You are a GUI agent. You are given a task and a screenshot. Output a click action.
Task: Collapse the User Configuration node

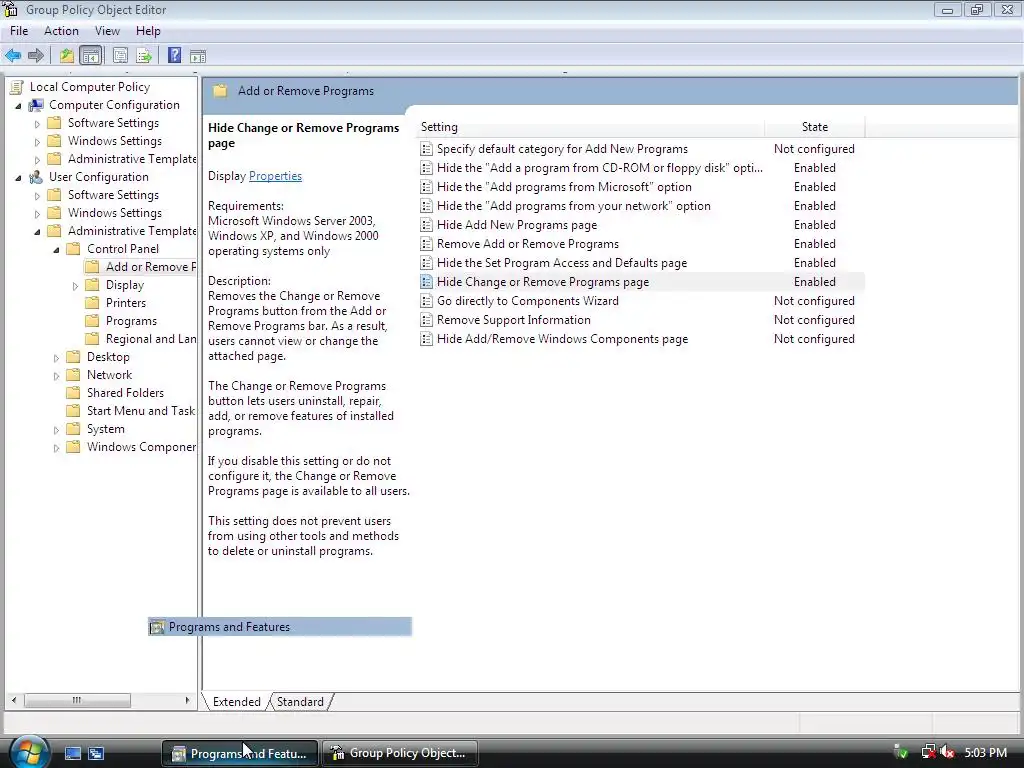pos(18,177)
